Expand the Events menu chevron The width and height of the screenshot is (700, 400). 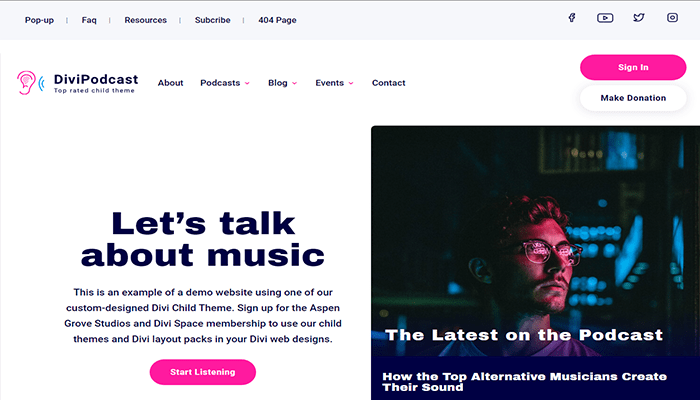point(351,83)
